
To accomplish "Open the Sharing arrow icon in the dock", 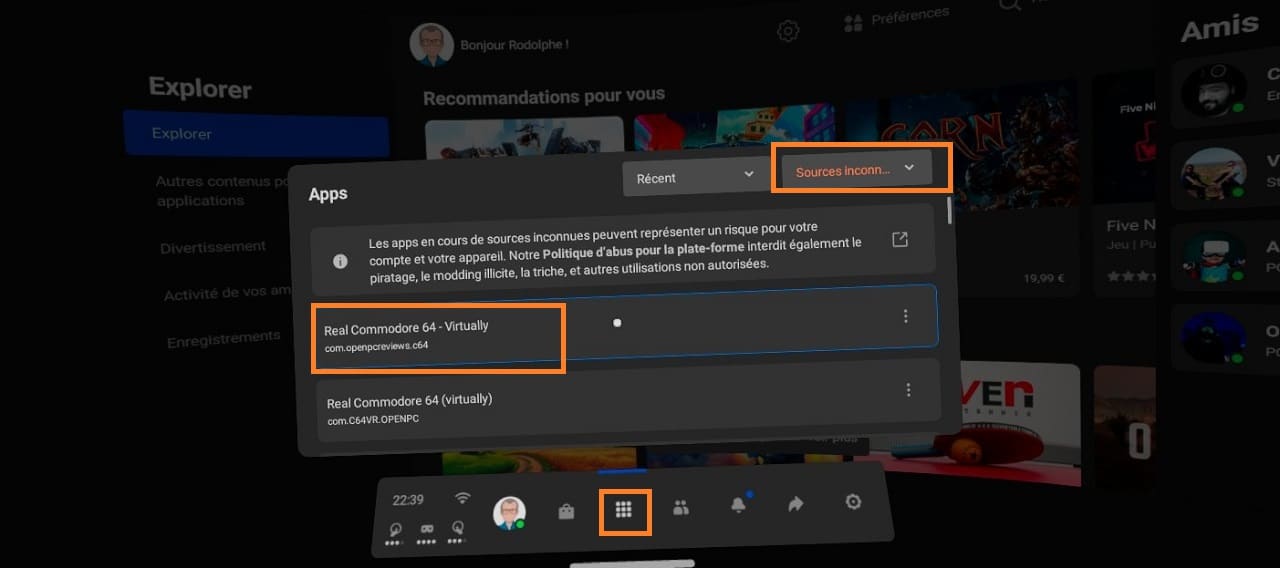I will pyautogui.click(x=796, y=504).
